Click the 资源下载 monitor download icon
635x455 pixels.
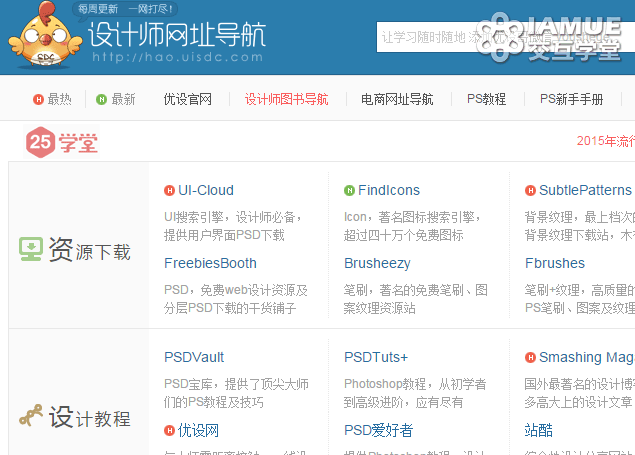(31, 249)
